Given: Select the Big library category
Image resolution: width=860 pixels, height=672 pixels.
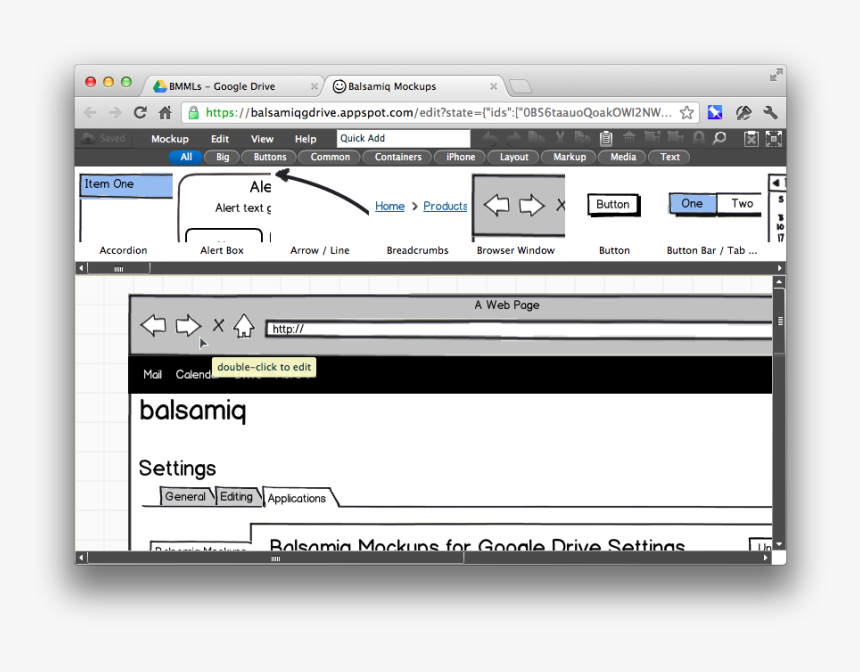Looking at the screenshot, I should pos(223,157).
